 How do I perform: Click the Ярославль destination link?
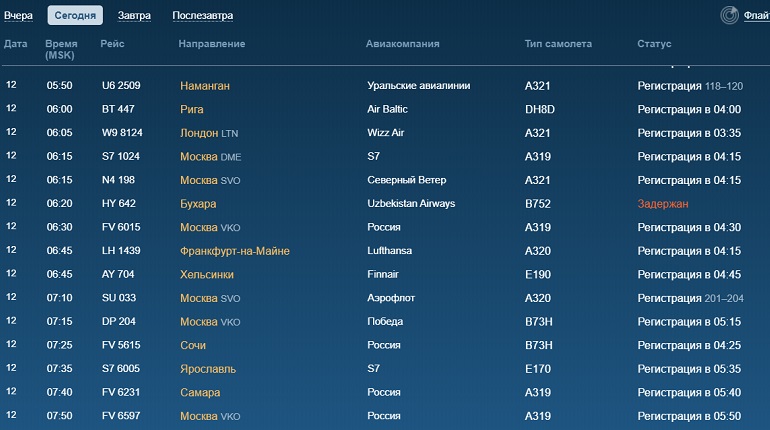pos(208,369)
